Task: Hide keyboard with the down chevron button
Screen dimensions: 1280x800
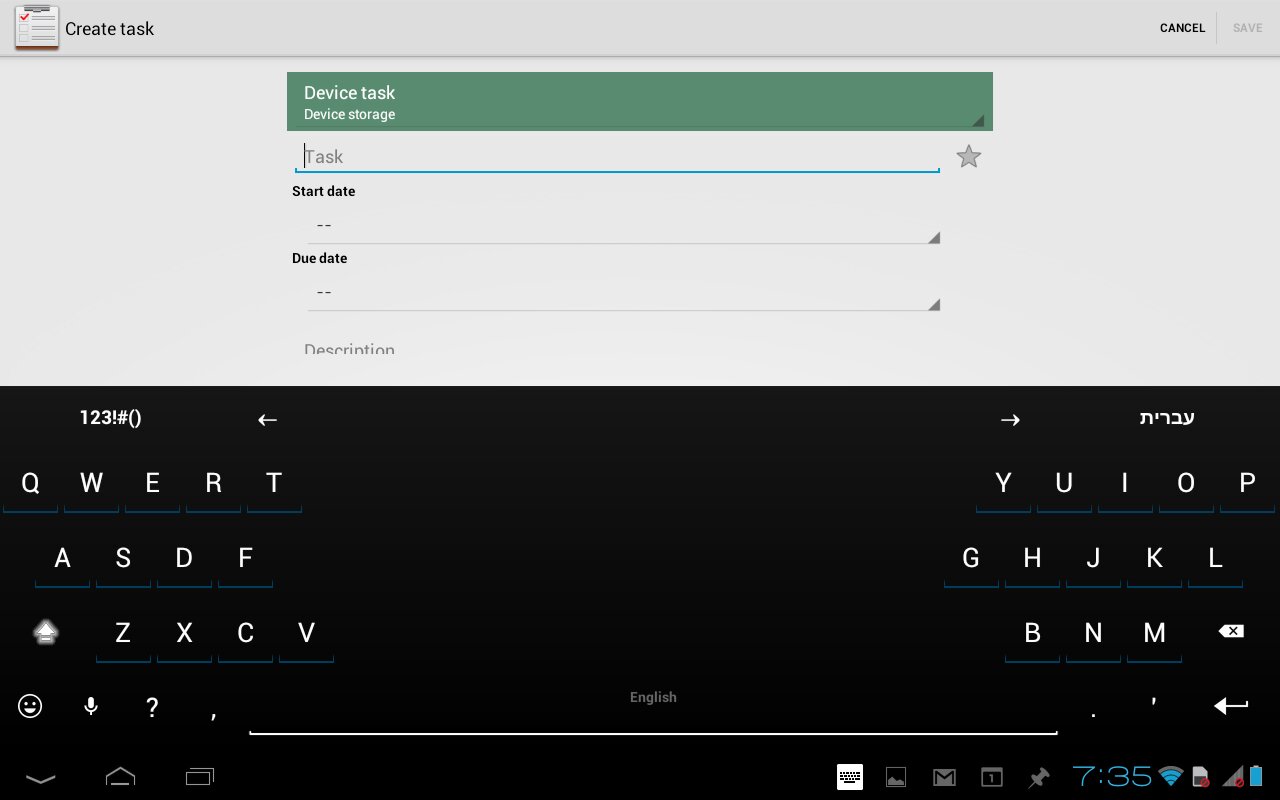Action: tap(40, 778)
